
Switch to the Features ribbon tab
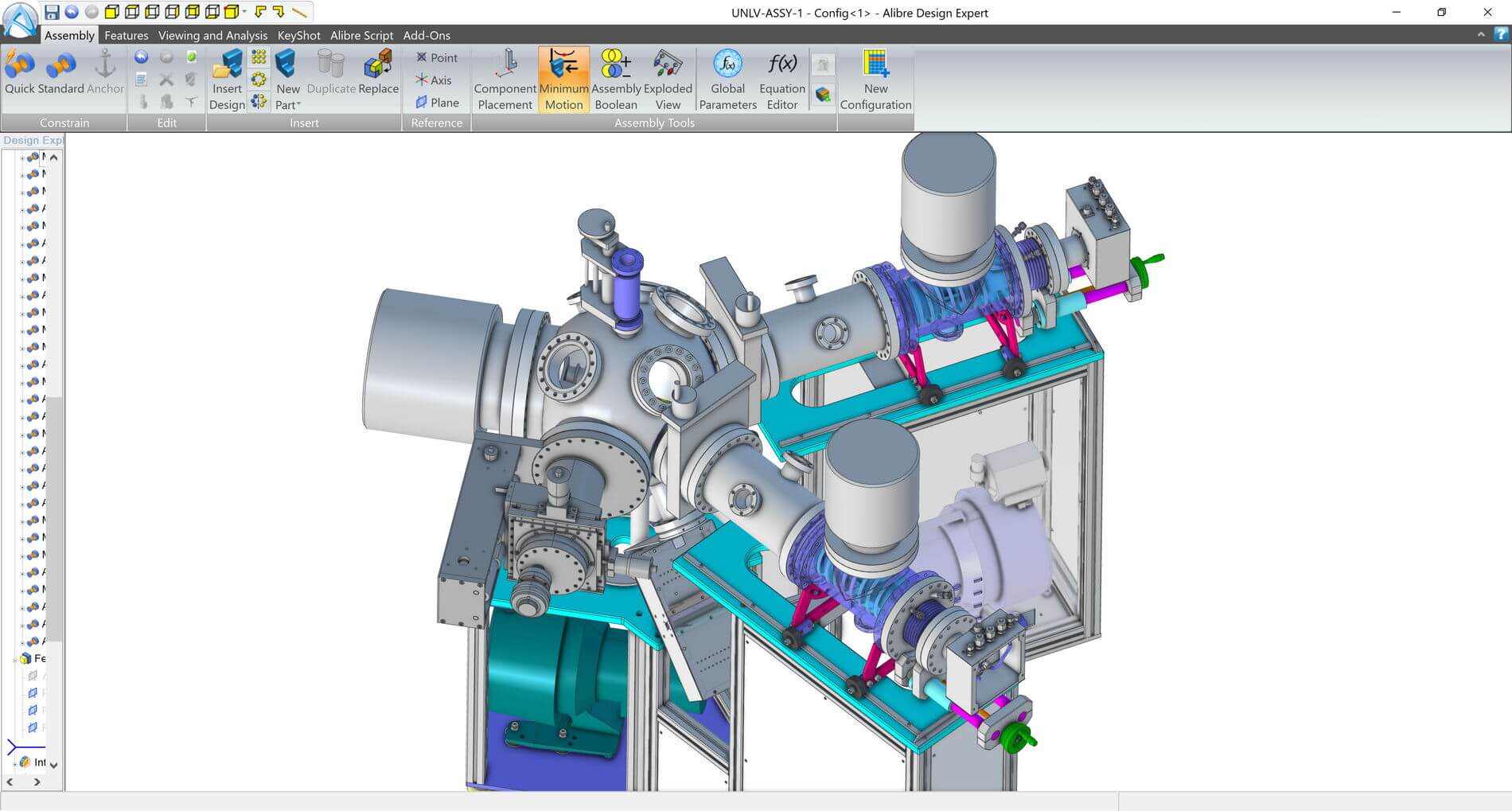coord(127,35)
